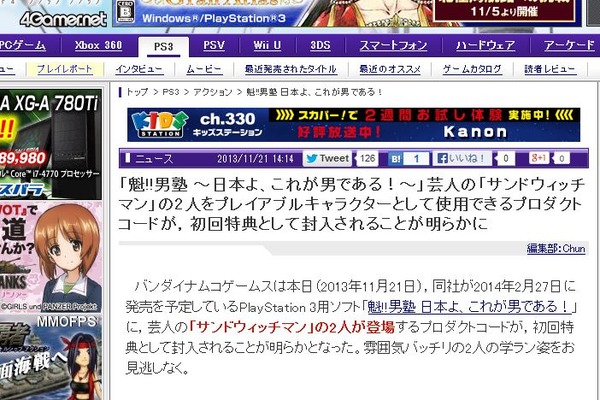Click the XG-A 780Ti PC ad
This screenshot has width=600, height=400.
(x=51, y=144)
